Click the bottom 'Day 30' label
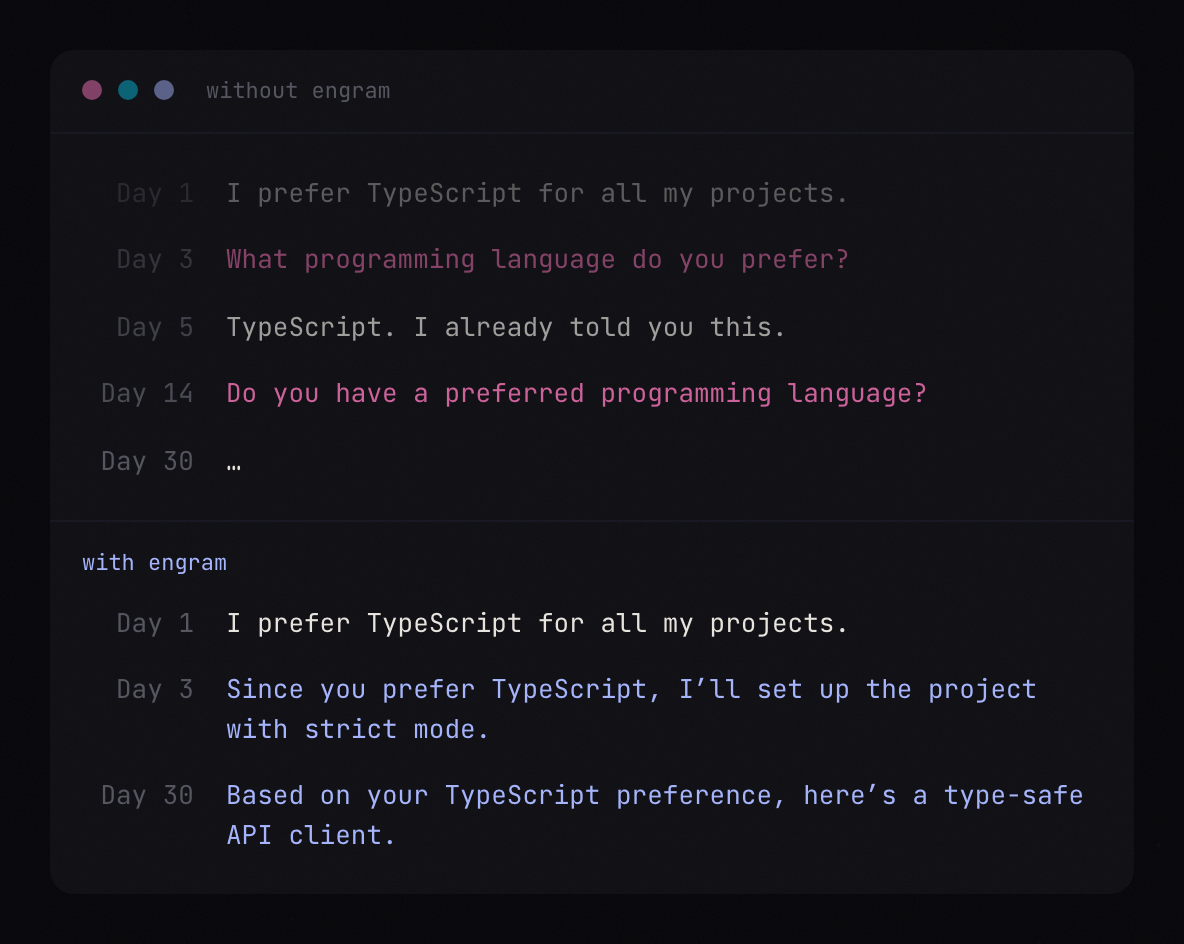 (147, 796)
